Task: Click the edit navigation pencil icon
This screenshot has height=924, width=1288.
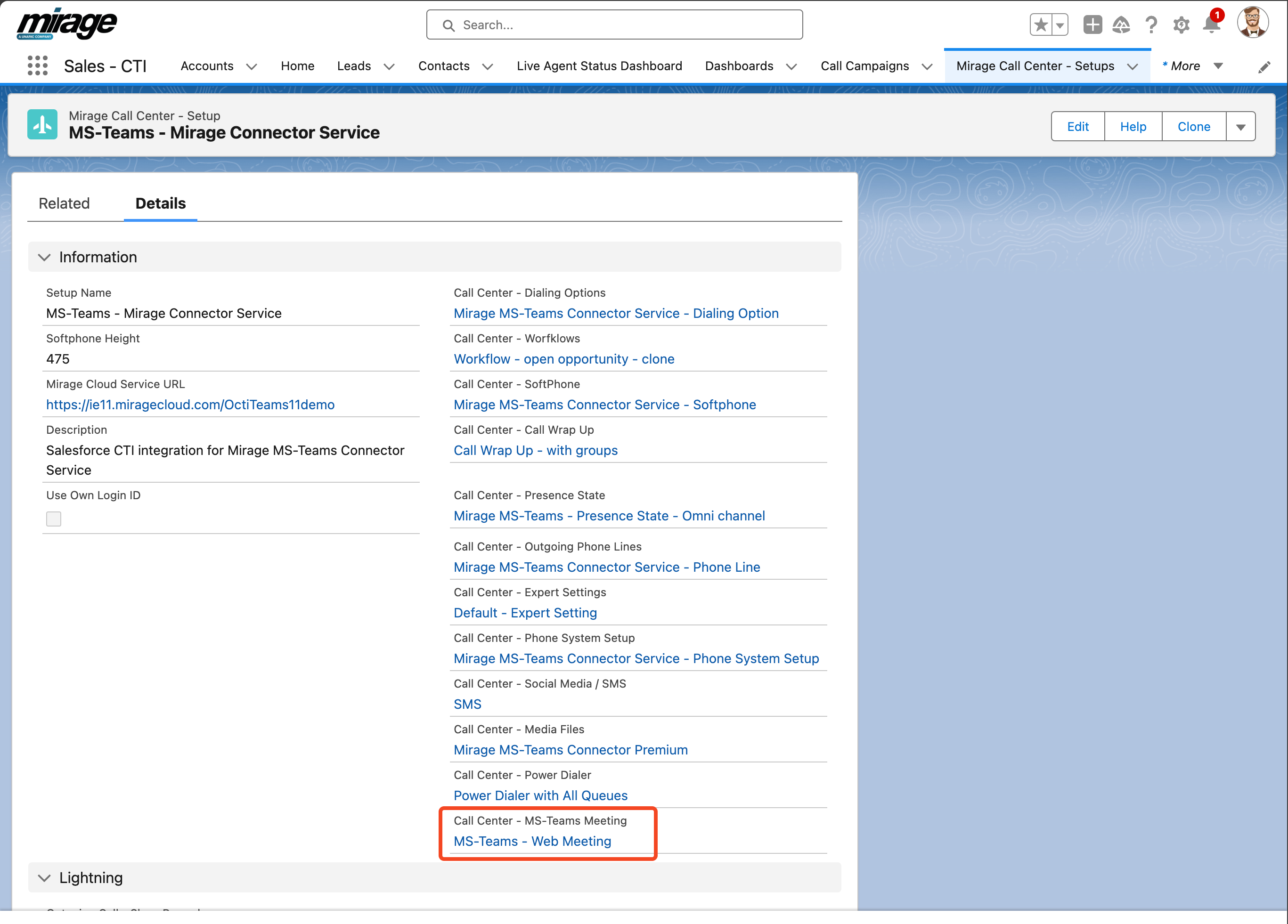Action: [x=1264, y=67]
